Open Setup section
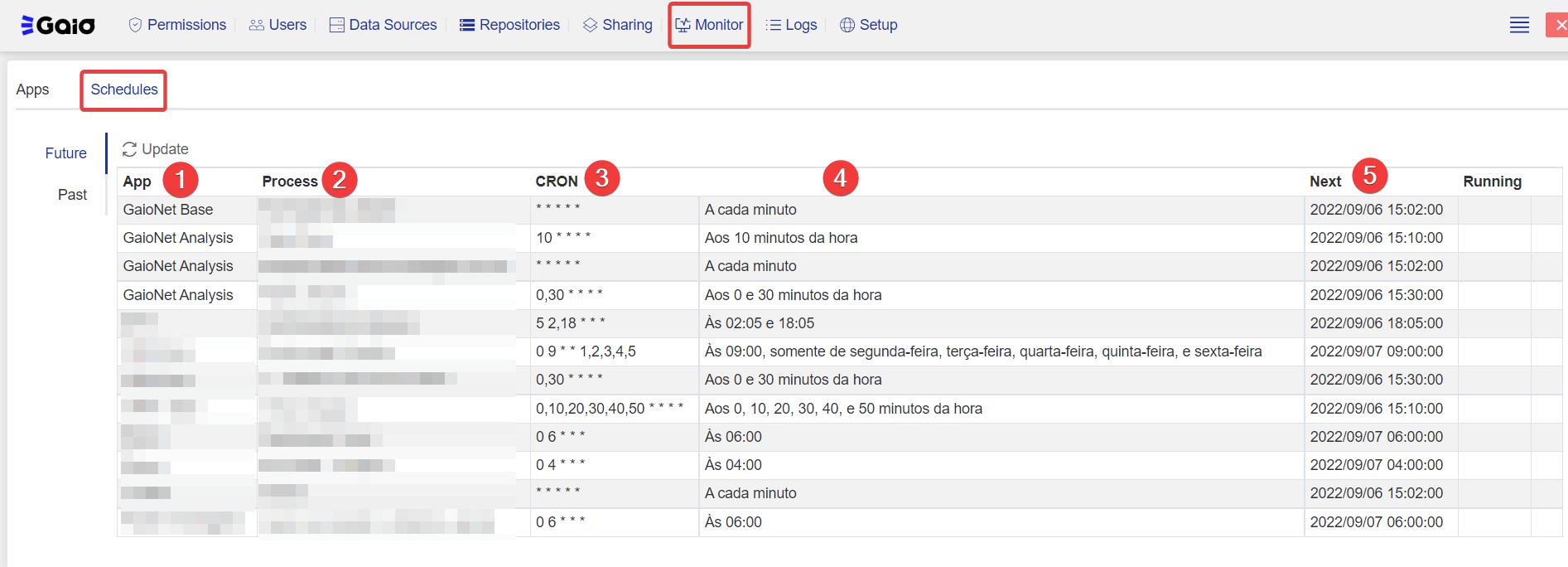The width and height of the screenshot is (1568, 567). 868,25
